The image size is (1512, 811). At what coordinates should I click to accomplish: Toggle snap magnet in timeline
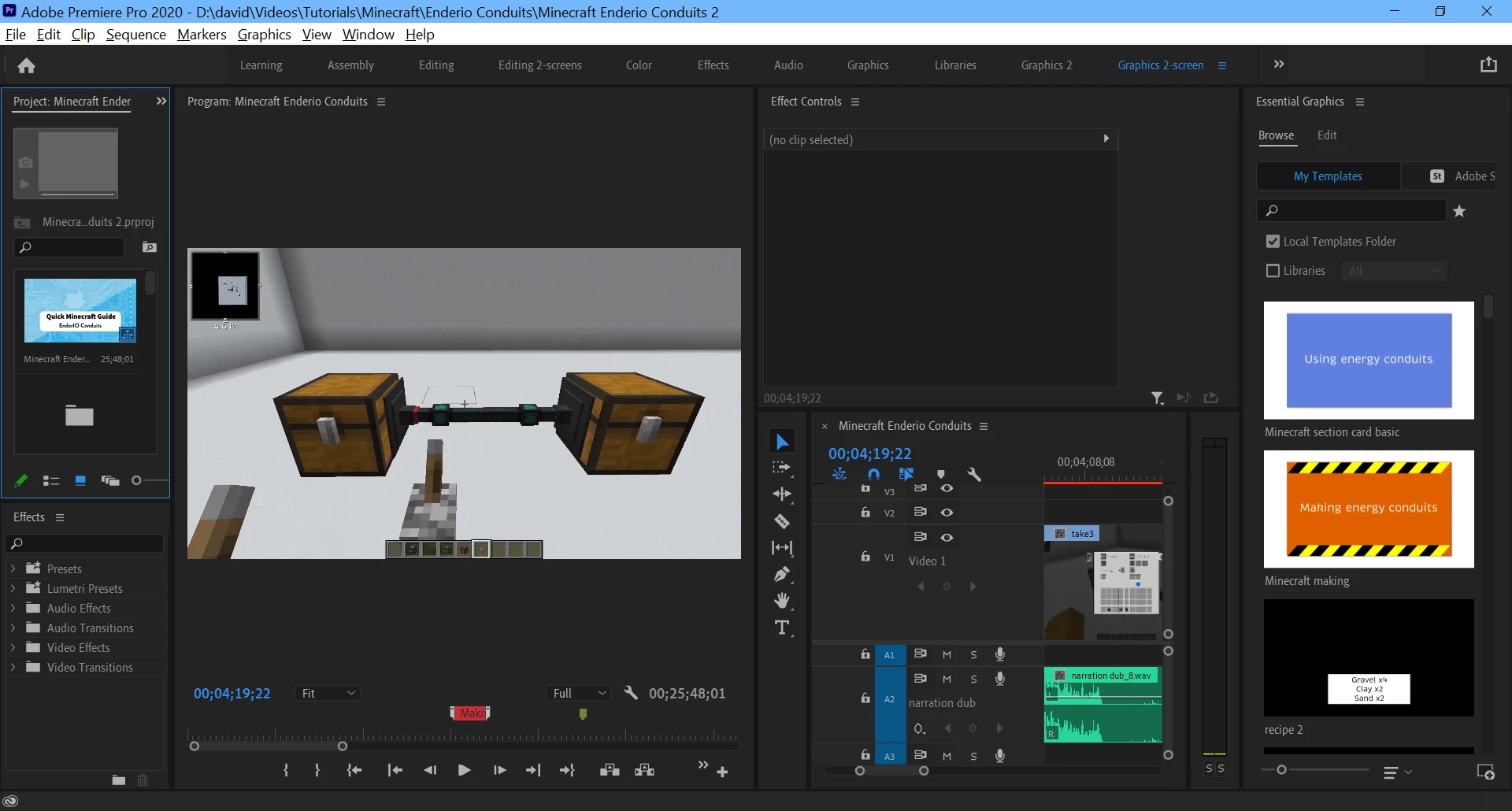point(873,474)
